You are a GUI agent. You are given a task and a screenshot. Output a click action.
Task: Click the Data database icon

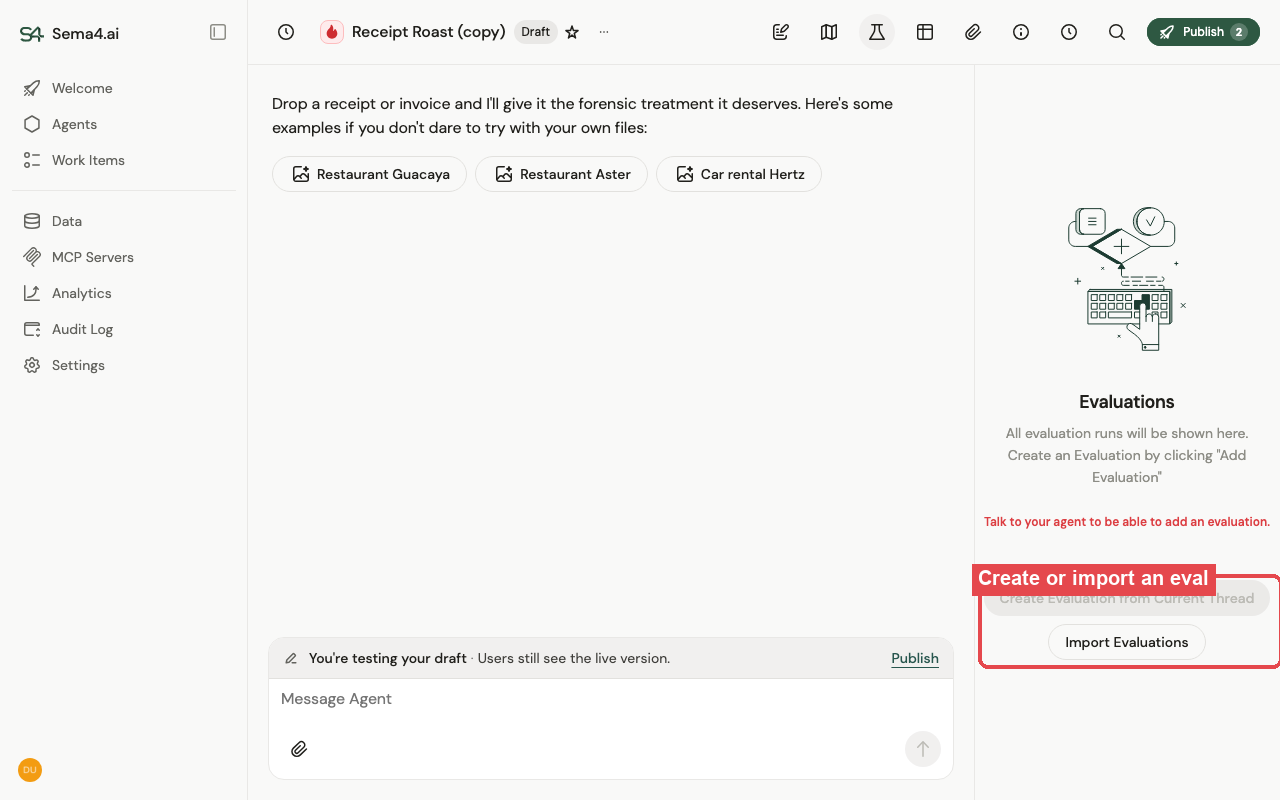coord(32,221)
